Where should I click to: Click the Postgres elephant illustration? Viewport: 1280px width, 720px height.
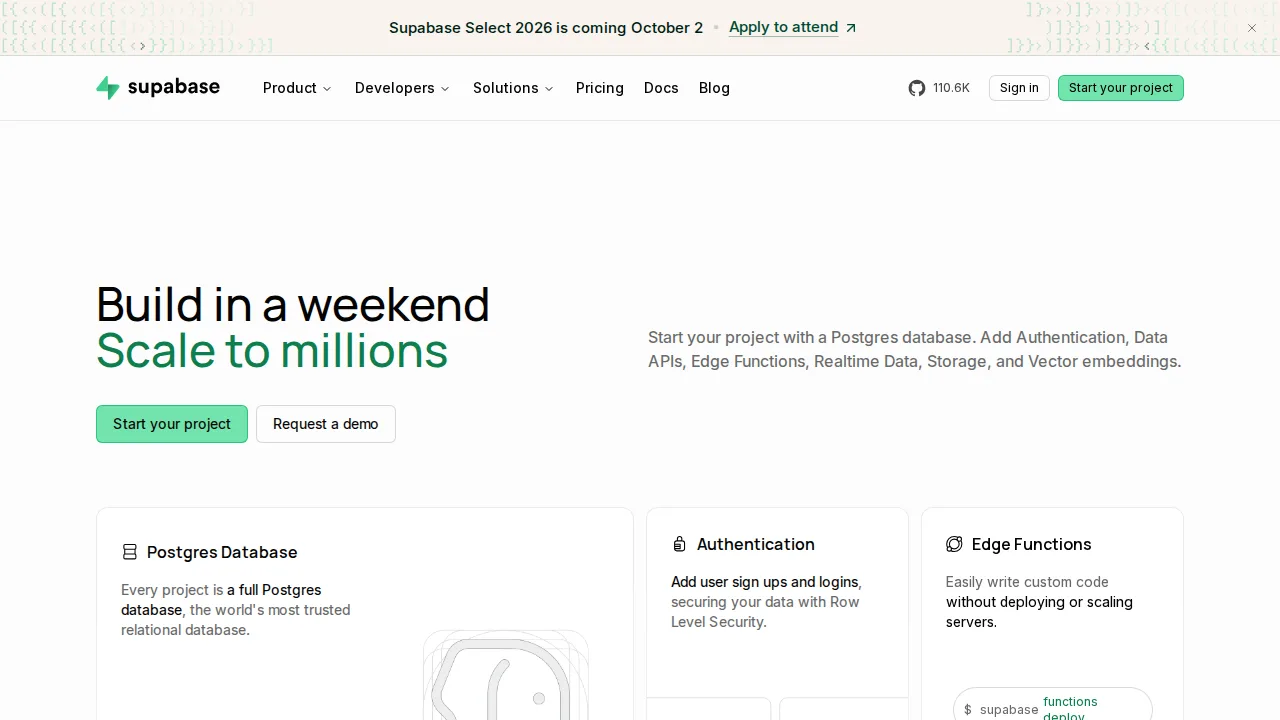tap(505, 675)
